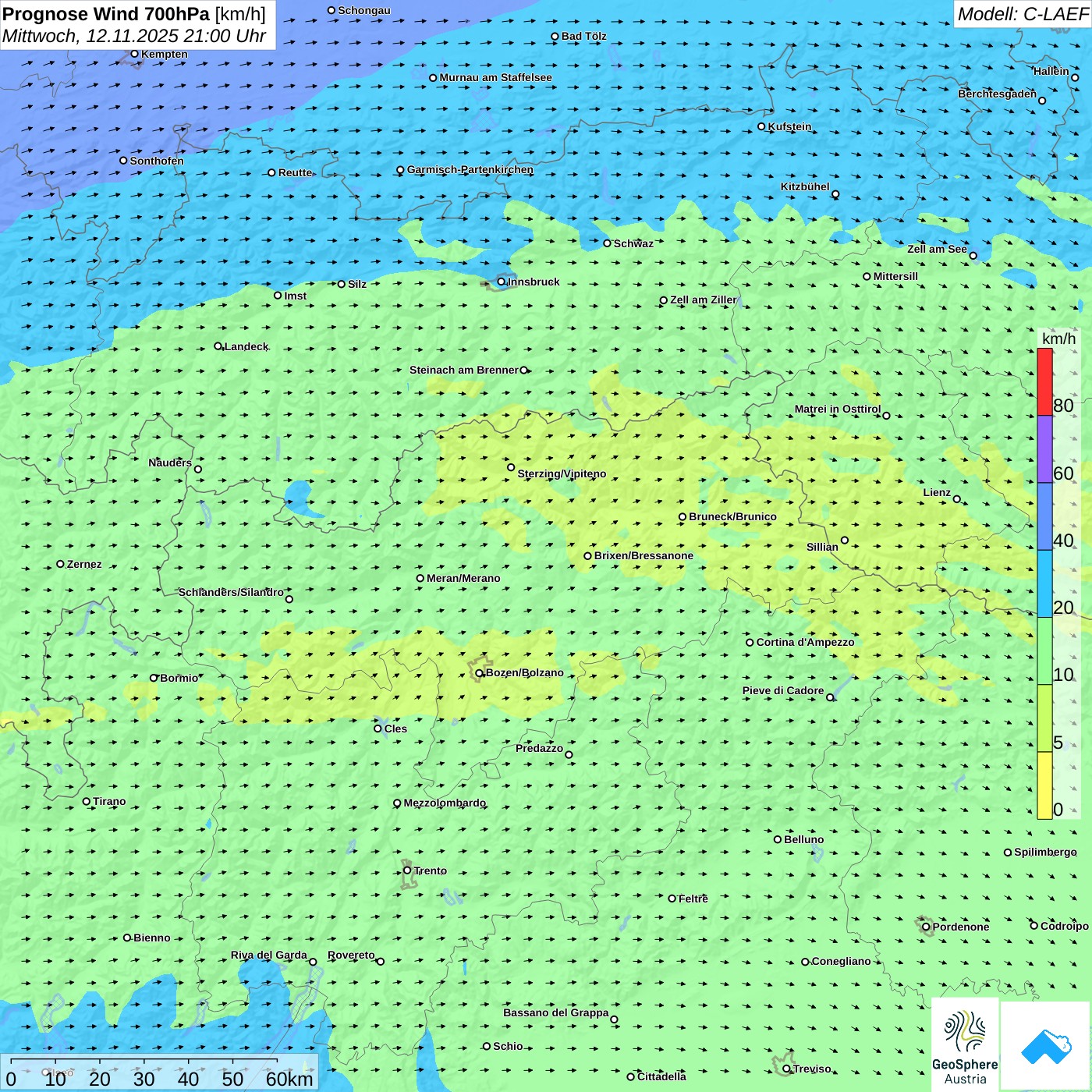The image size is (1092, 1092).
Task: Select the Belluno city marker
Action: tap(778, 839)
